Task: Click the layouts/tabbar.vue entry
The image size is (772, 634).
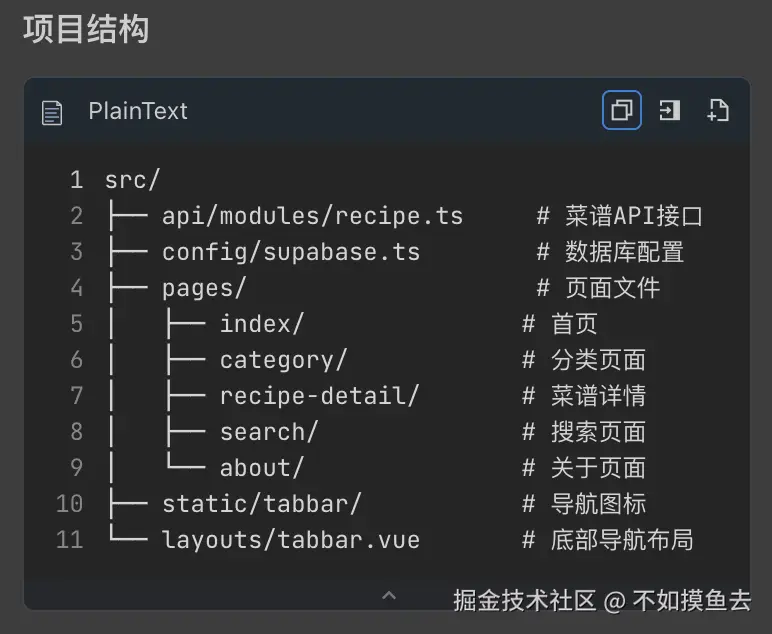Action: [x=290, y=540]
